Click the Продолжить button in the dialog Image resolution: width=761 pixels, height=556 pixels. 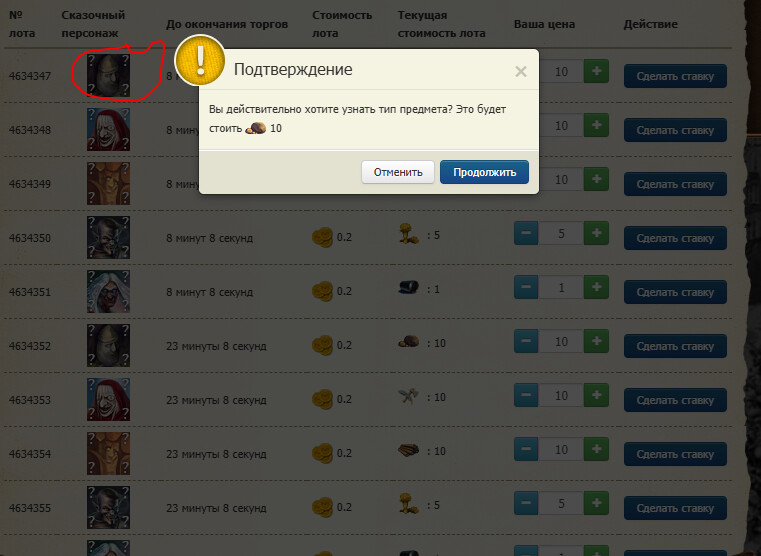[484, 172]
